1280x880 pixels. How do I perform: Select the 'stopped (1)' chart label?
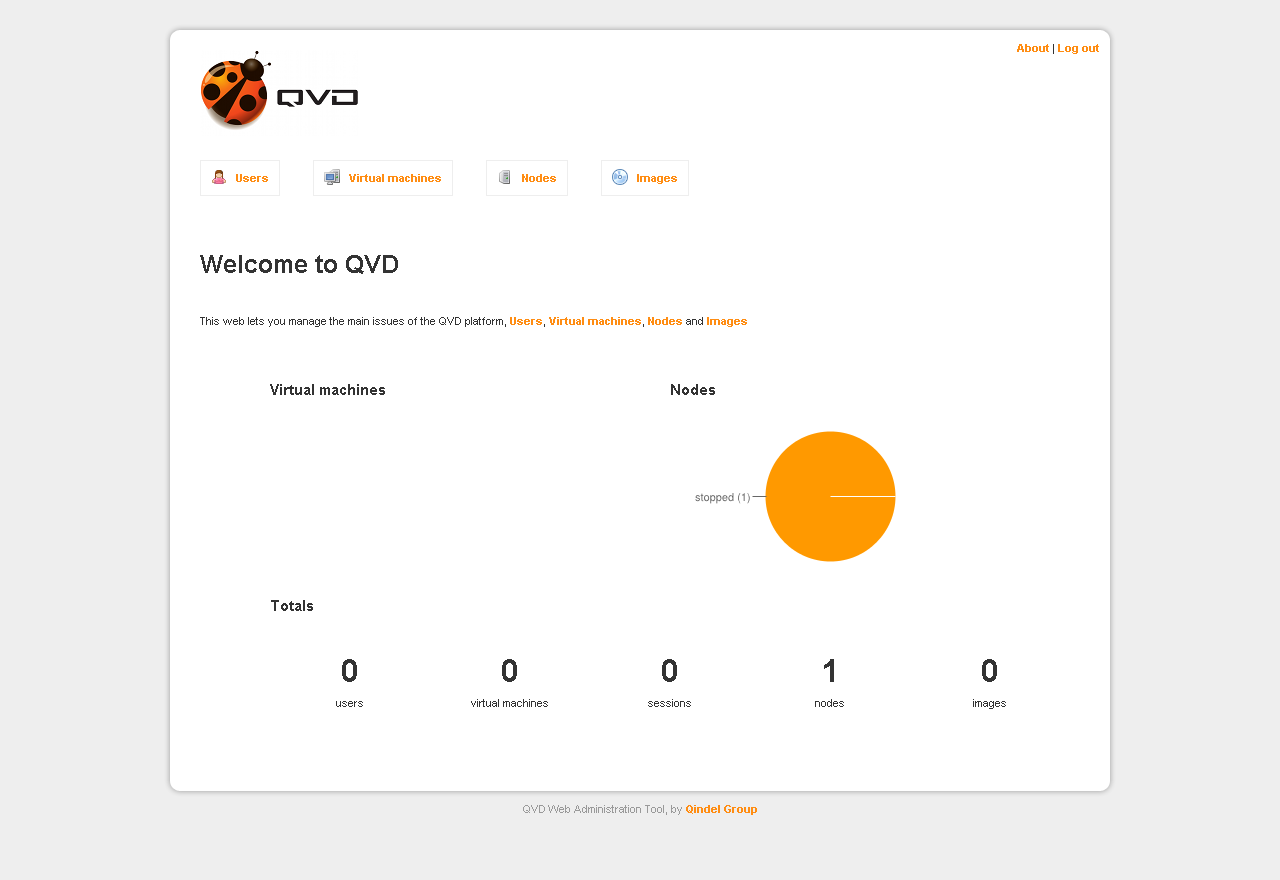click(722, 497)
